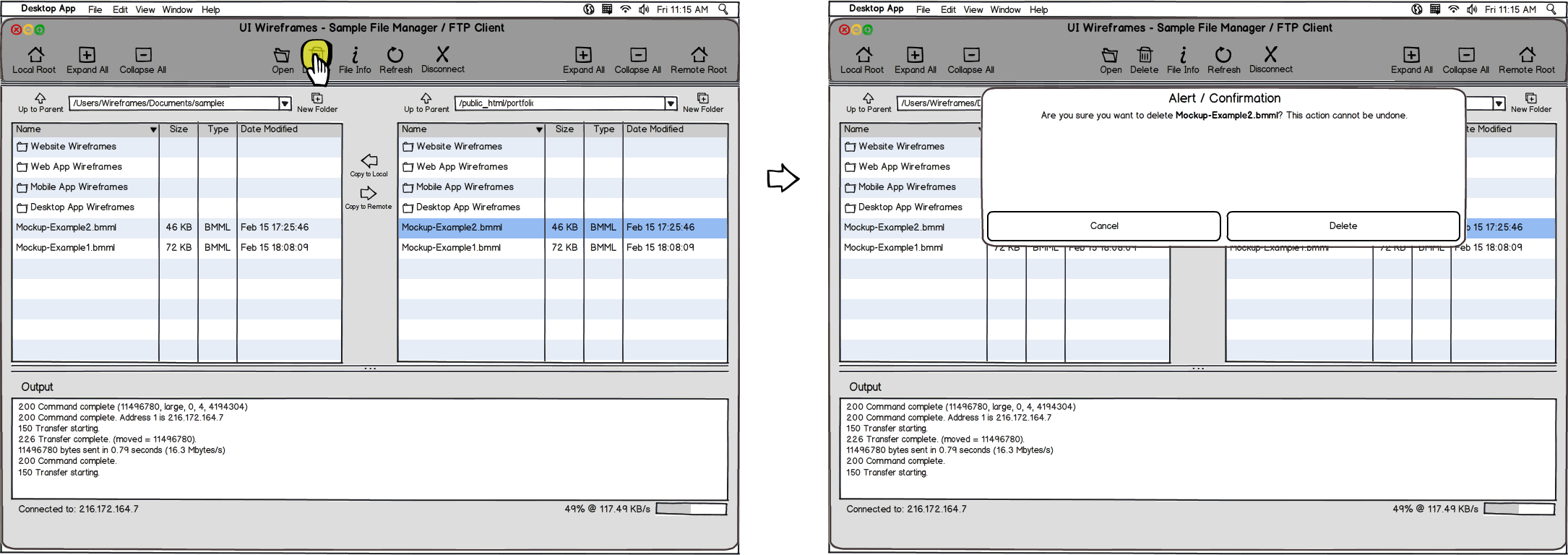1568x555 pixels.
Task: Open Desktop App menu in alert window menu bar
Action: (x=876, y=9)
